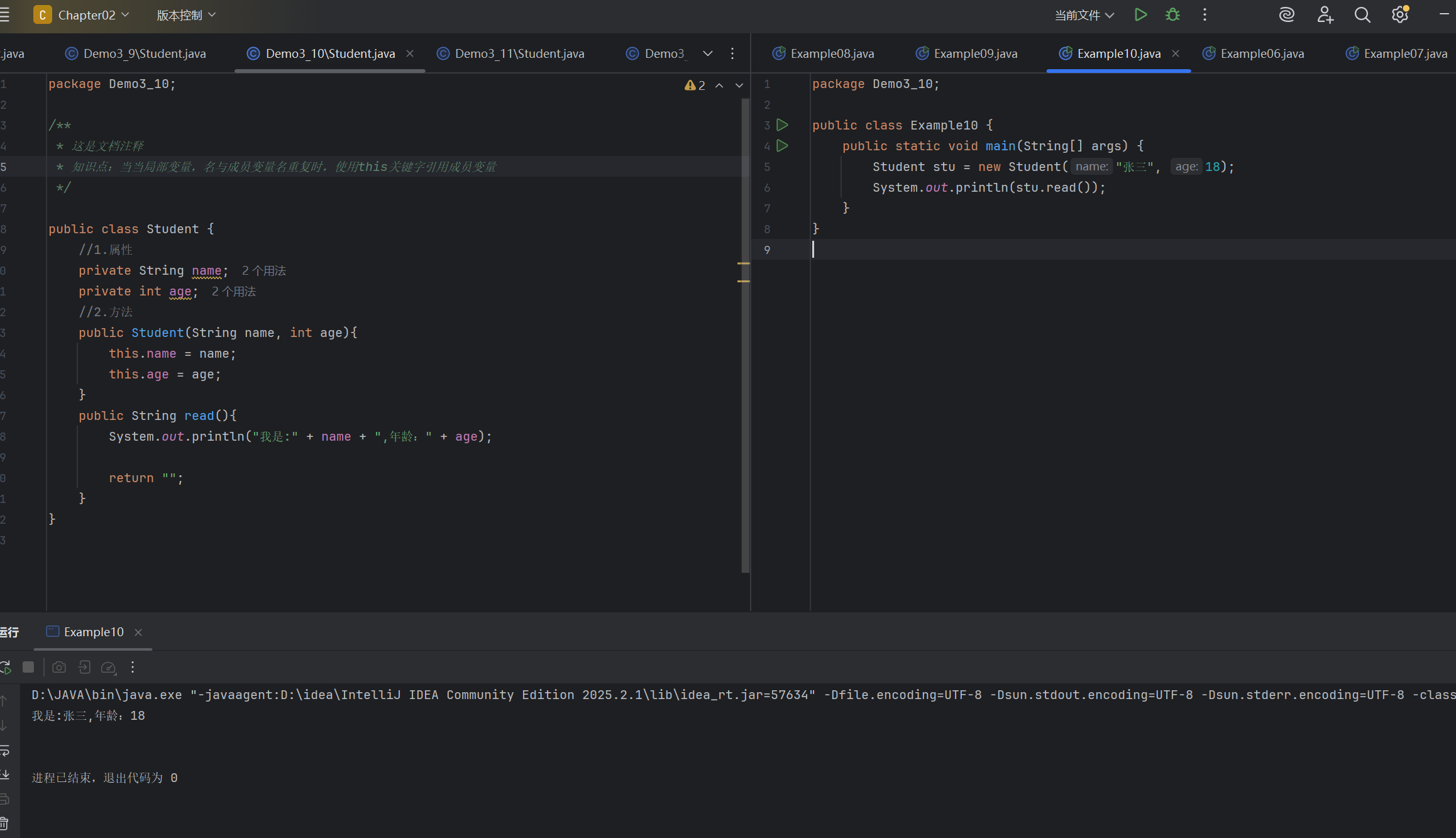The image size is (1456, 838).
Task: Click the restore layout exit icon
Action: 84,667
